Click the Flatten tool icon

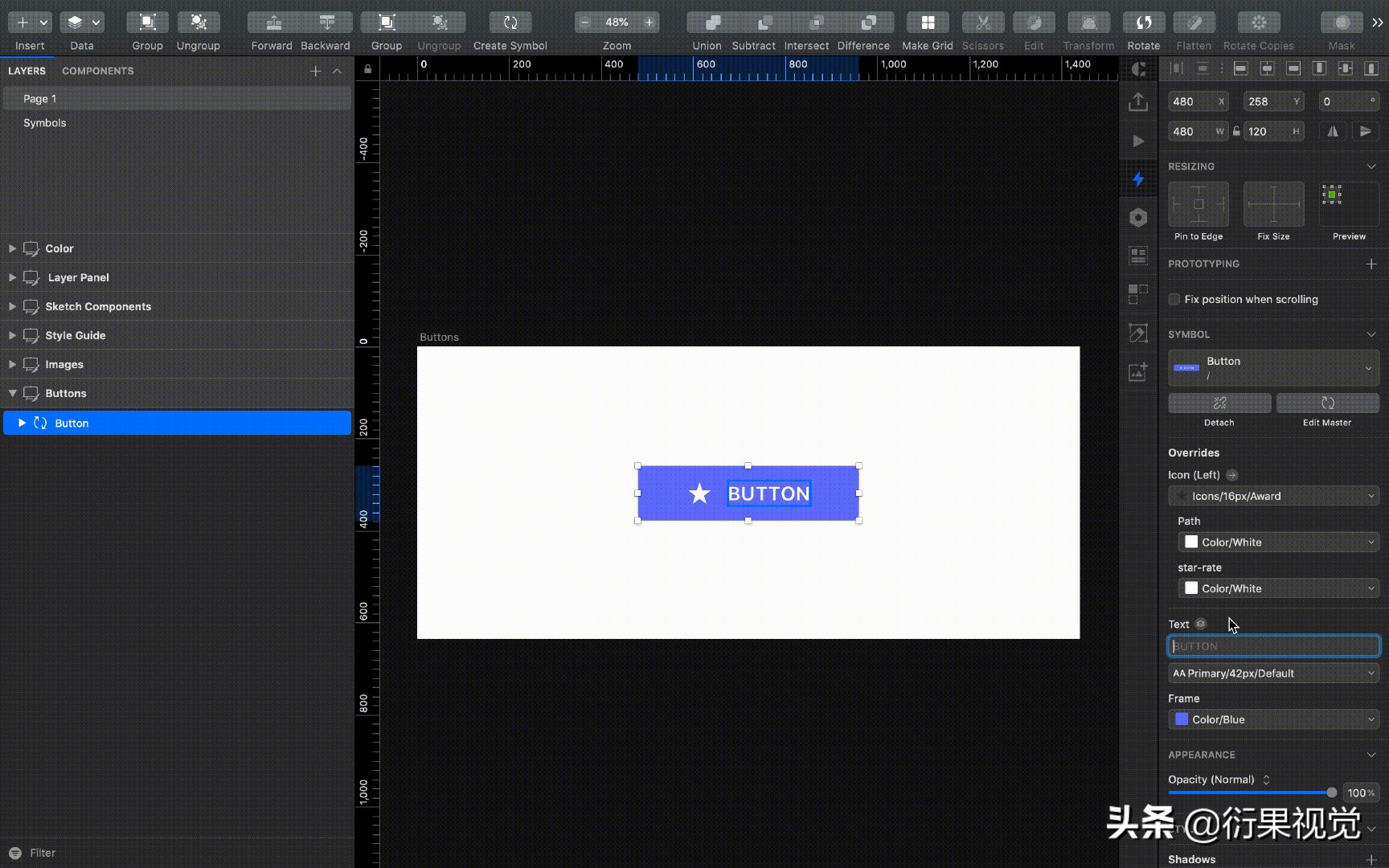pos(1194,23)
